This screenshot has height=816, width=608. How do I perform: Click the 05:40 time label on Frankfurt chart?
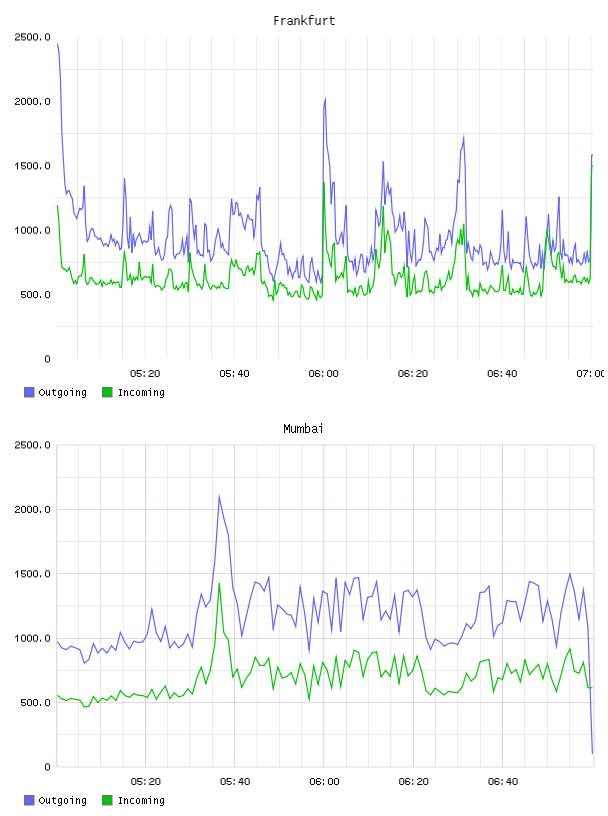[234, 374]
